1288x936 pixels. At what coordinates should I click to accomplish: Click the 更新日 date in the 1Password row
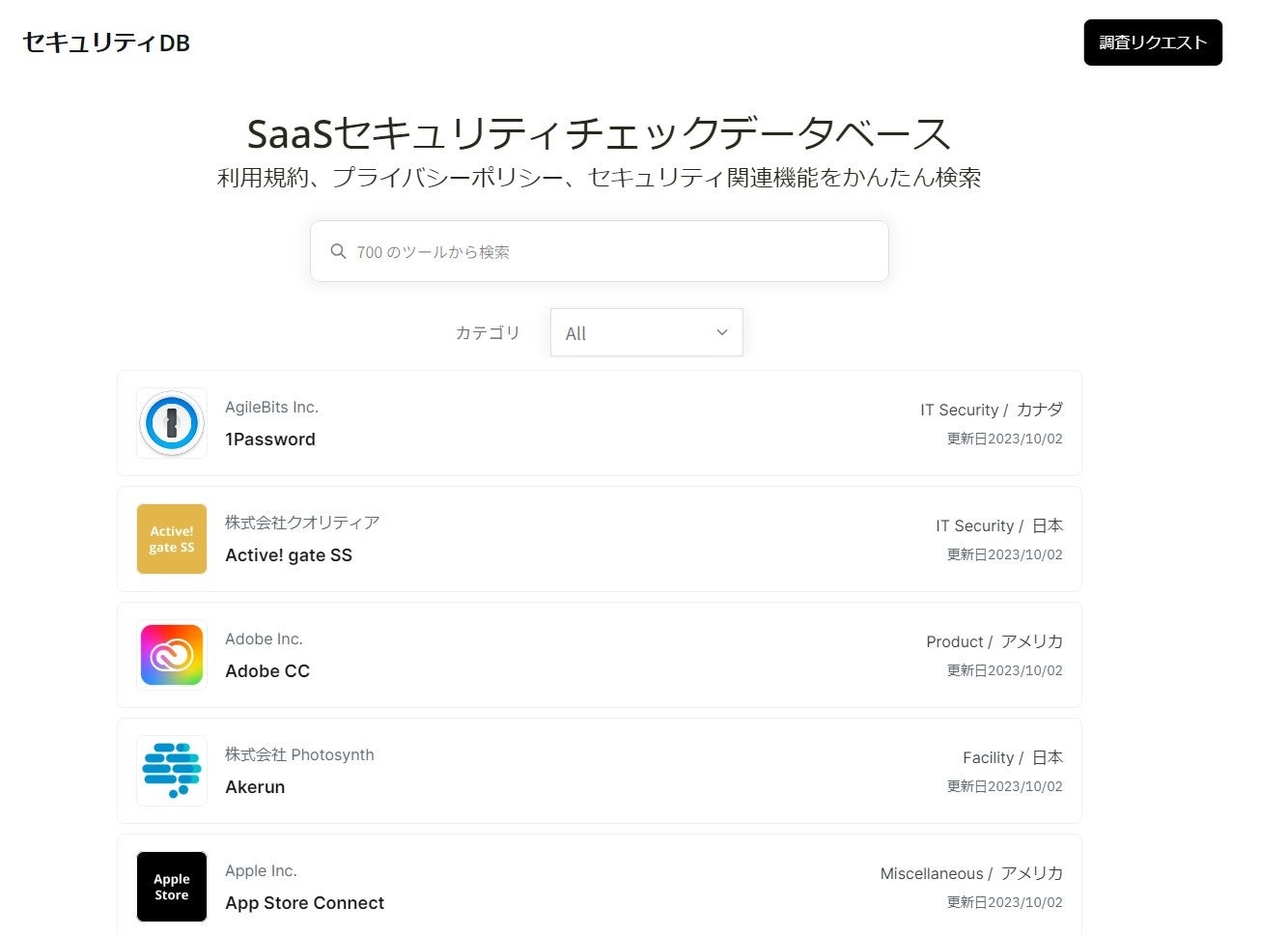[x=1005, y=439]
